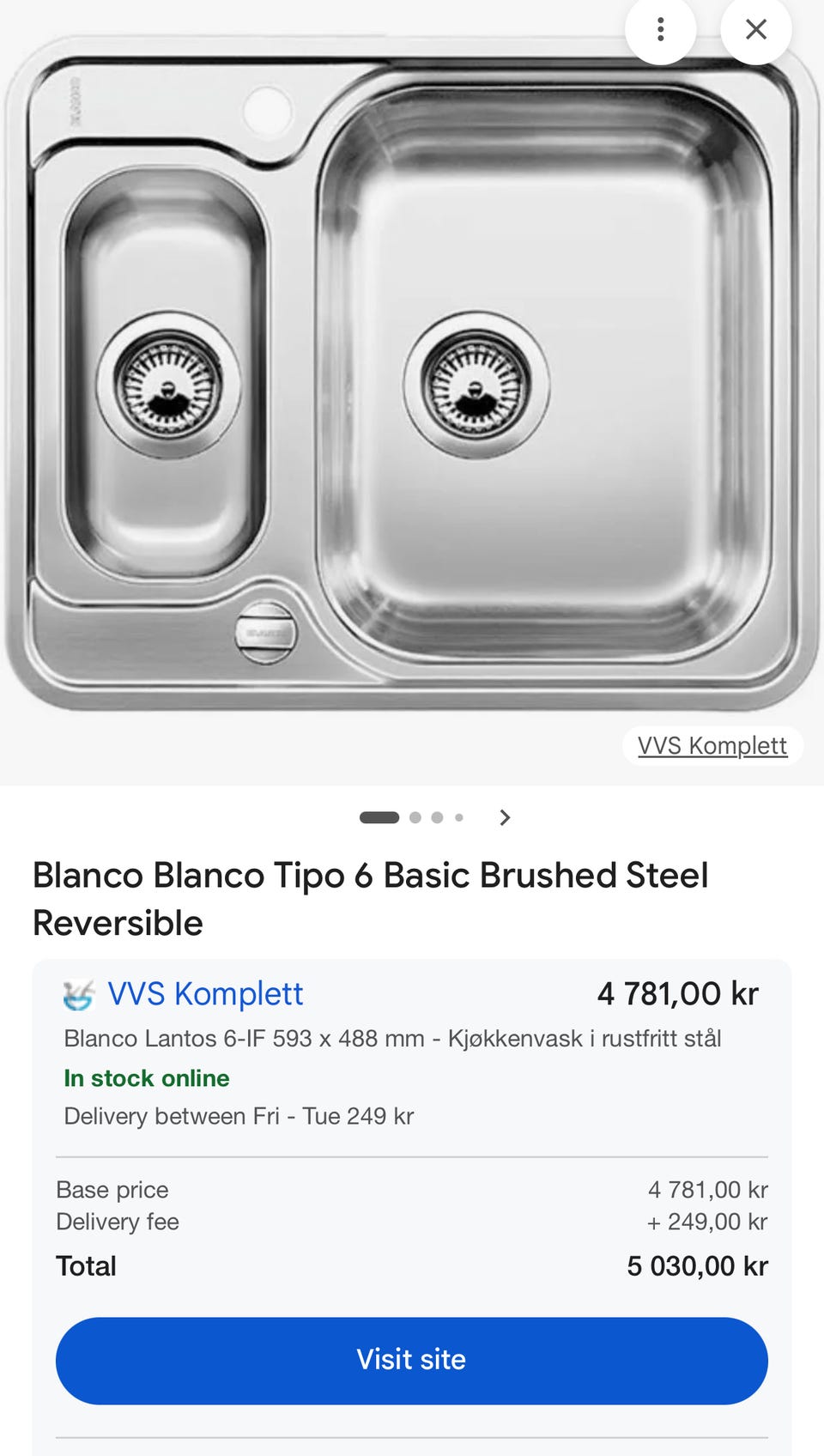Click the In stock online label

[147, 1078]
